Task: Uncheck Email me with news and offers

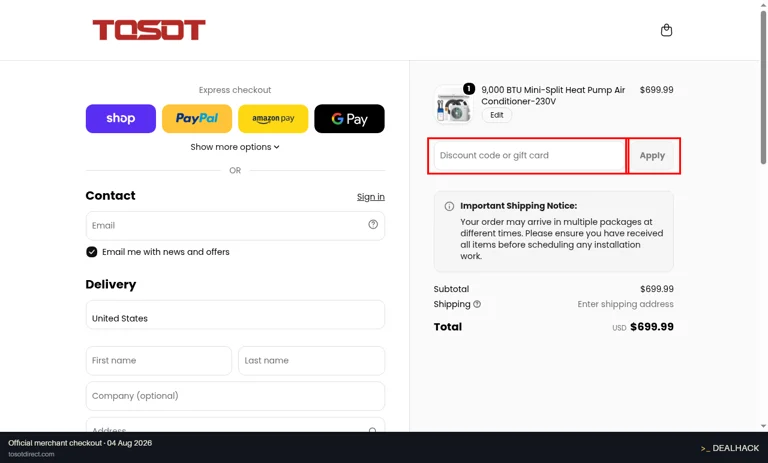Action: [92, 252]
